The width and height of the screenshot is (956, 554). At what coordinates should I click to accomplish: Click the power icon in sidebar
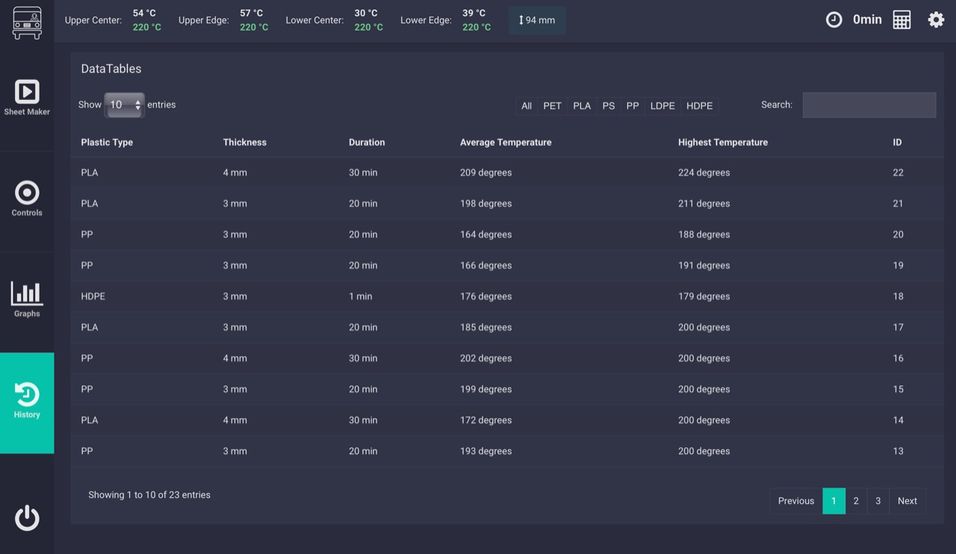pyautogui.click(x=27, y=518)
